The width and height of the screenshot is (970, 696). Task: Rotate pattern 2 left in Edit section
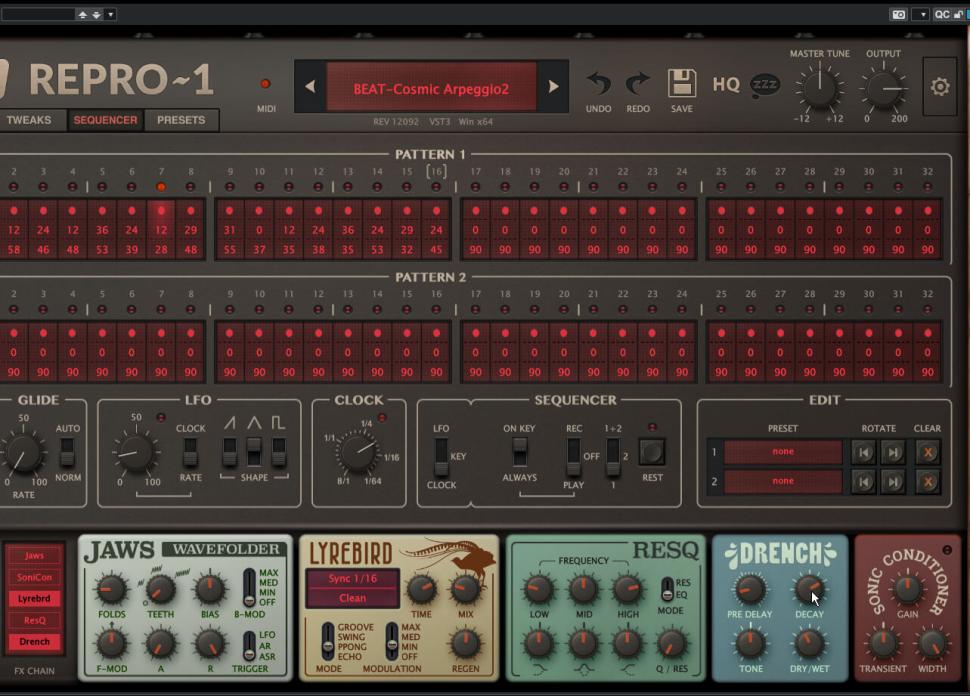(864, 481)
